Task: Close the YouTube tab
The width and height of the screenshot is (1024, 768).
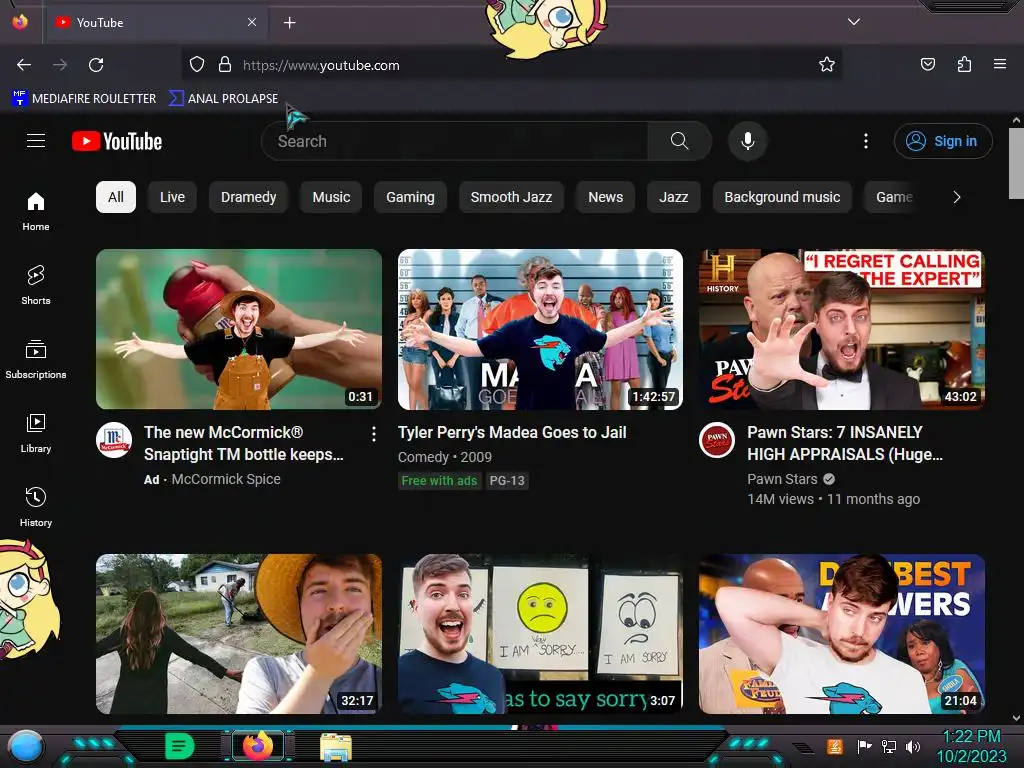Action: [251, 22]
